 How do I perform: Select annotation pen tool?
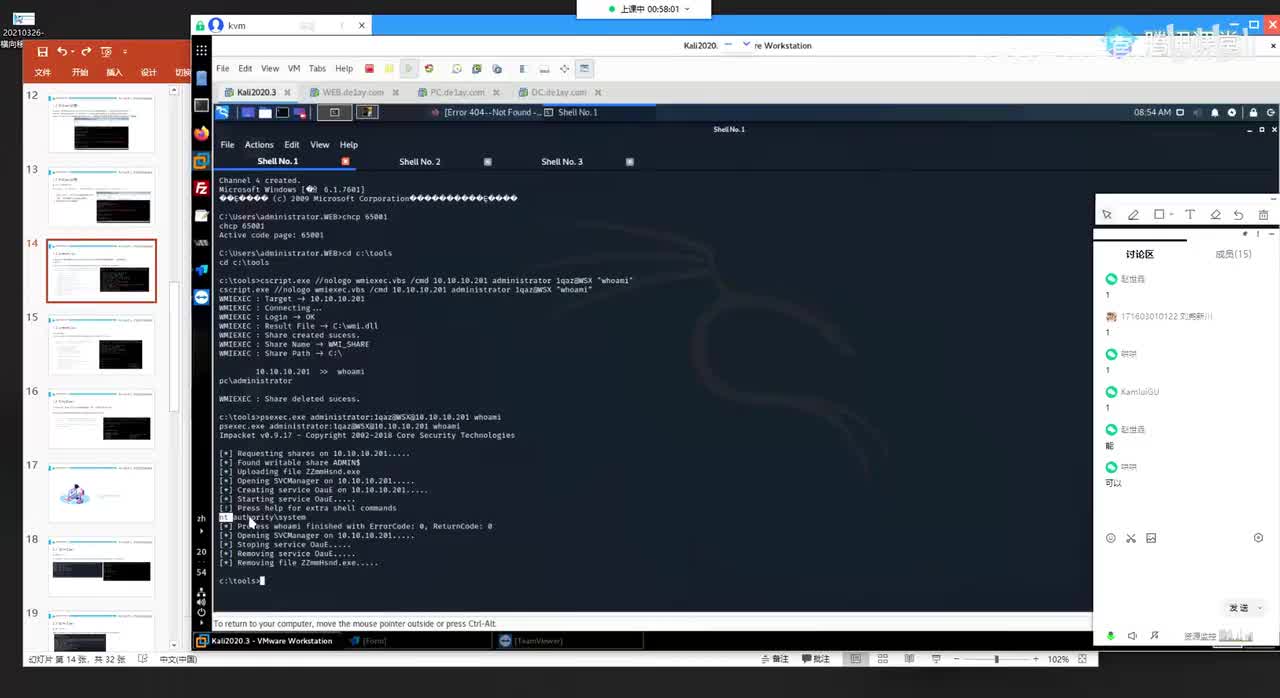1133,215
